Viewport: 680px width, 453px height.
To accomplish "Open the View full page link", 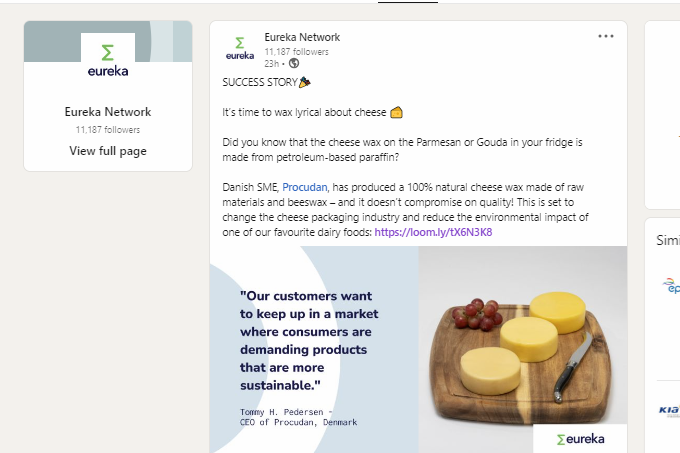I will coord(108,151).
